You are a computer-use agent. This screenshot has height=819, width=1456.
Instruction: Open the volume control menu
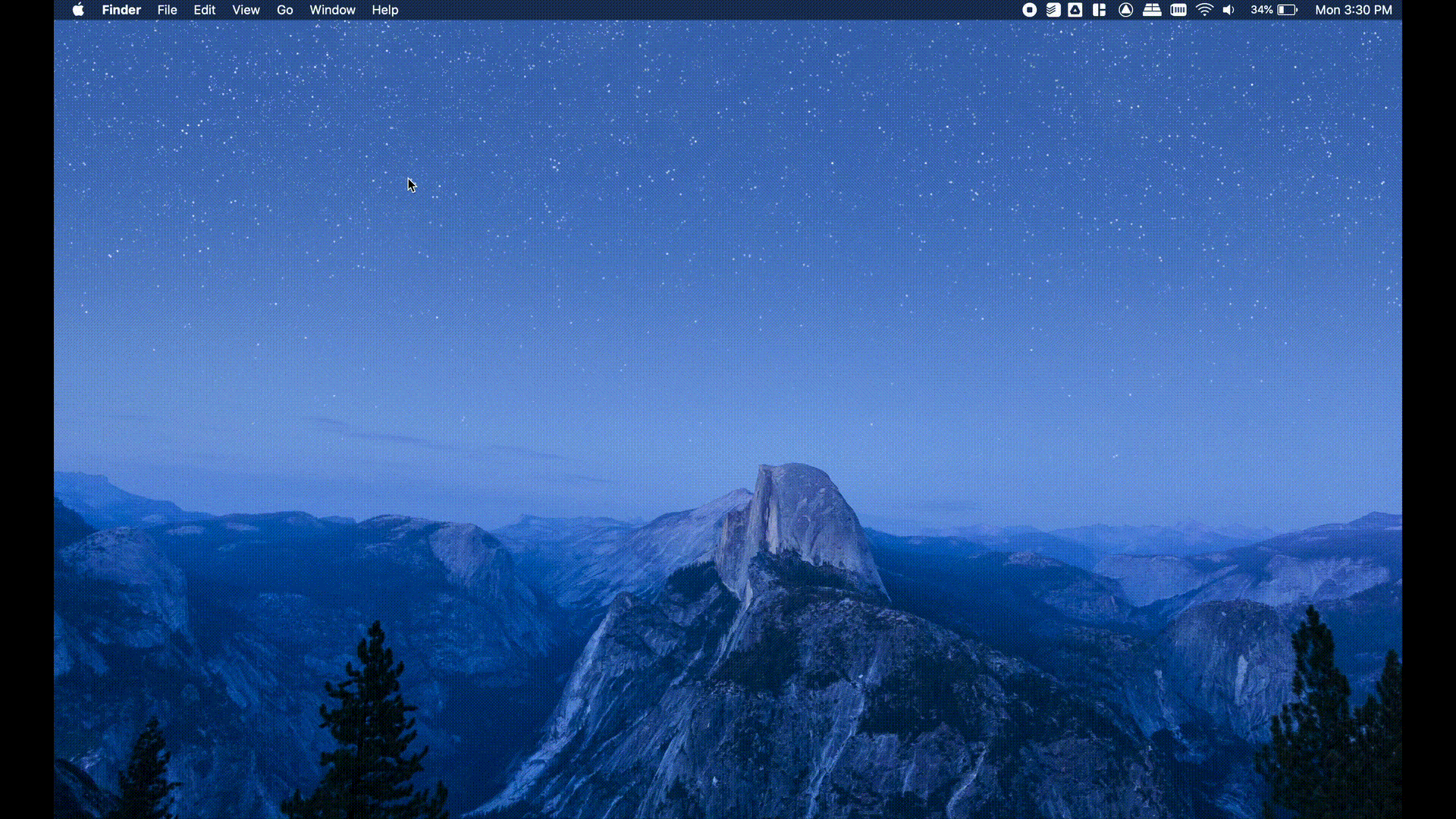[x=1228, y=10]
